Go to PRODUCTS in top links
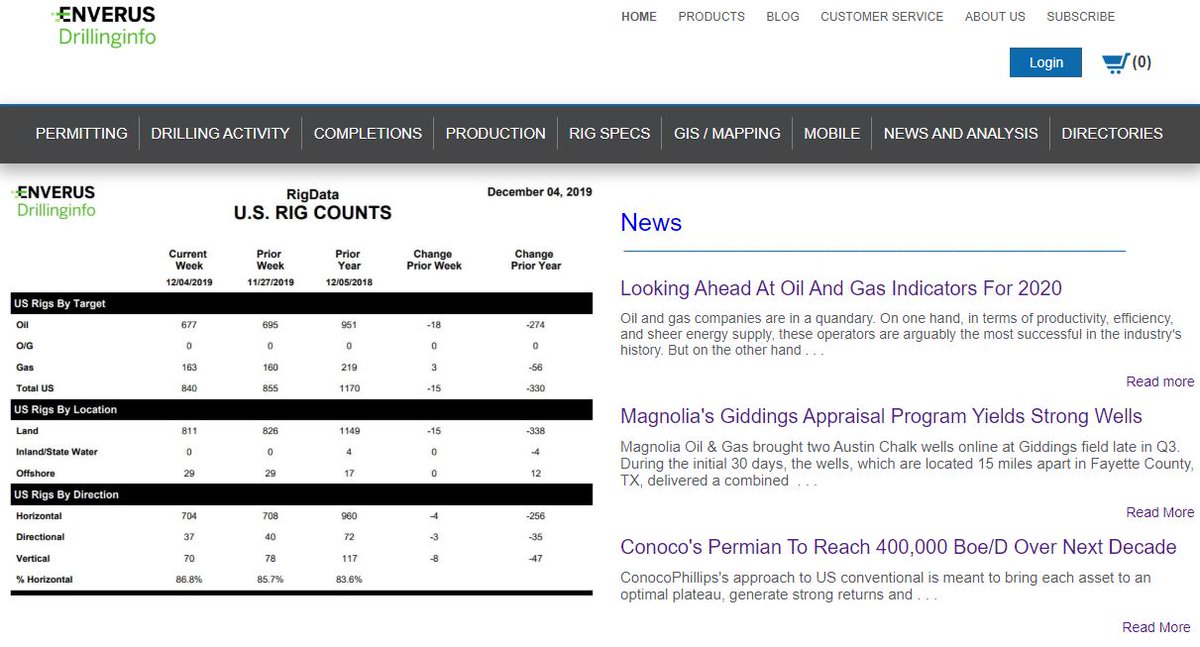 pyautogui.click(x=712, y=17)
